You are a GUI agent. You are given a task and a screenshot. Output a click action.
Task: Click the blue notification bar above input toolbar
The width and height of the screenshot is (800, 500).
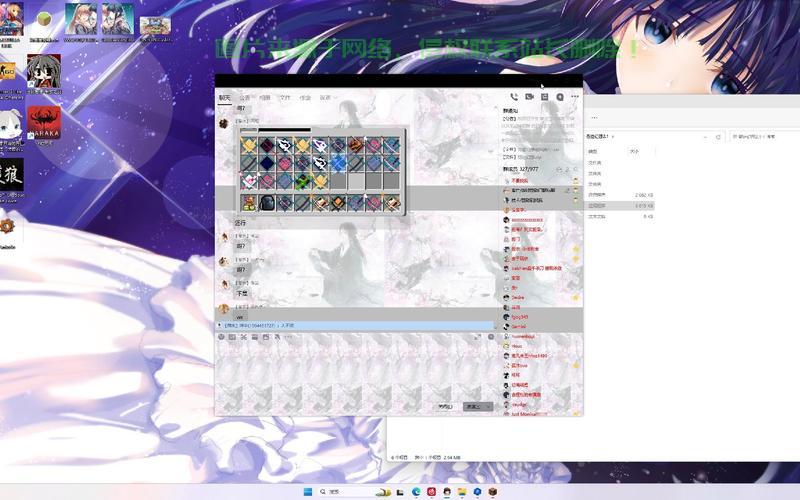355,326
